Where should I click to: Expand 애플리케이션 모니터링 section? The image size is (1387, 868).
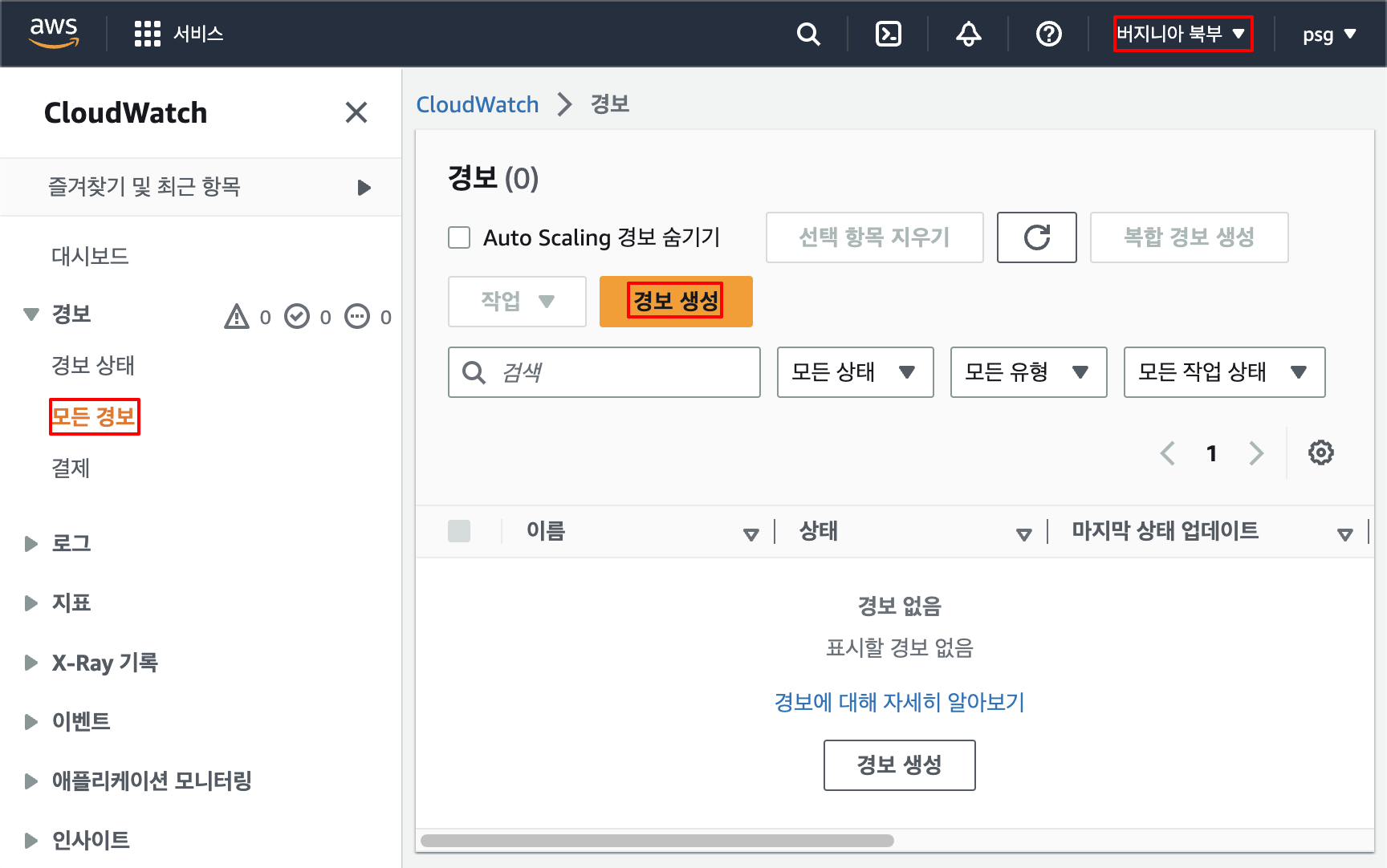click(31, 781)
